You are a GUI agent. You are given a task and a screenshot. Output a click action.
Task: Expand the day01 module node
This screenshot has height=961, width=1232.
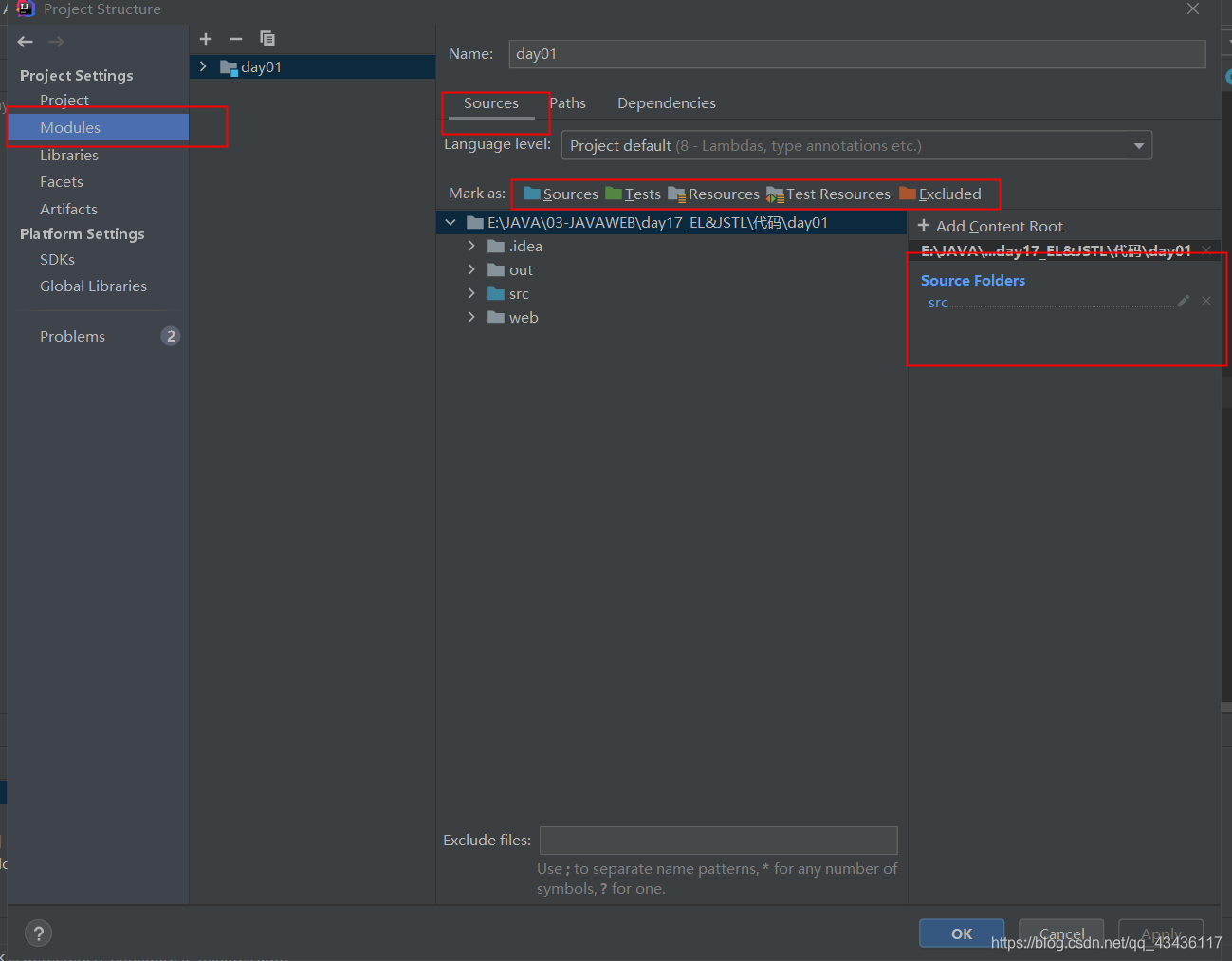point(203,66)
